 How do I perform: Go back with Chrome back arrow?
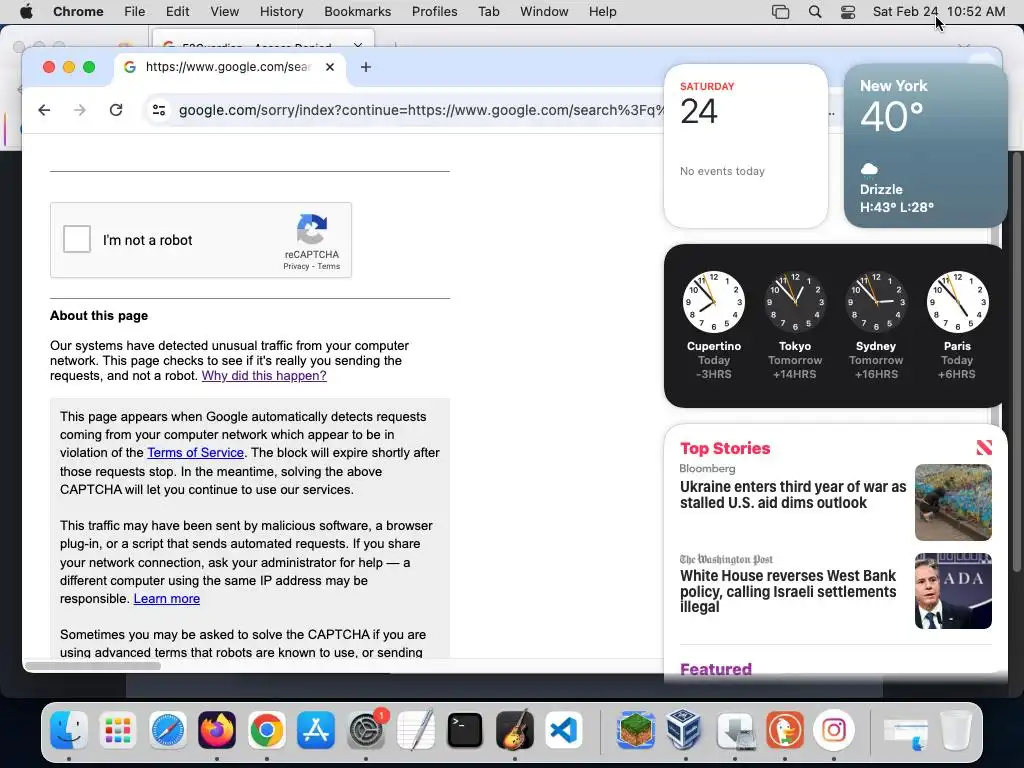point(44,110)
